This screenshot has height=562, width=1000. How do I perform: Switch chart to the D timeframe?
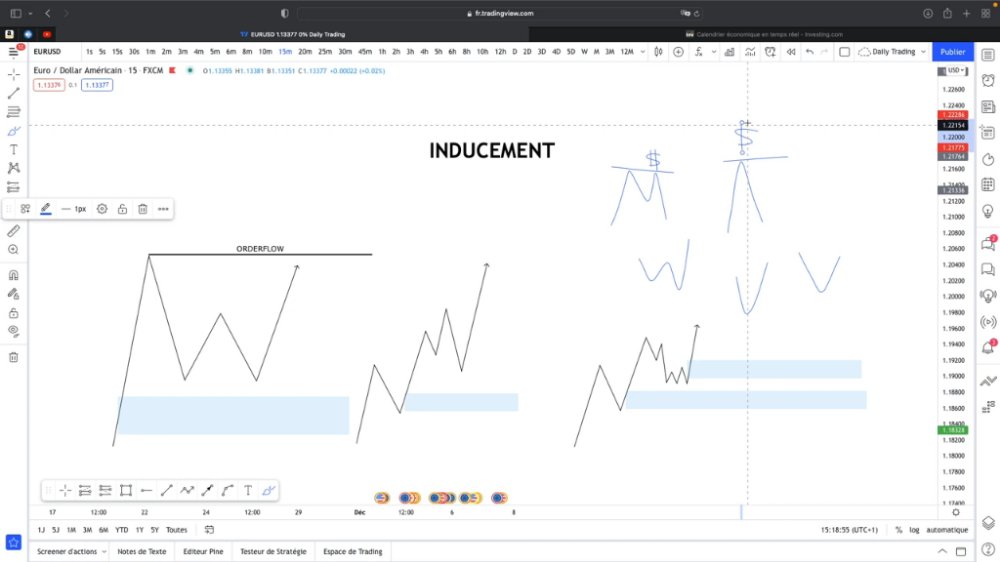(x=515, y=52)
